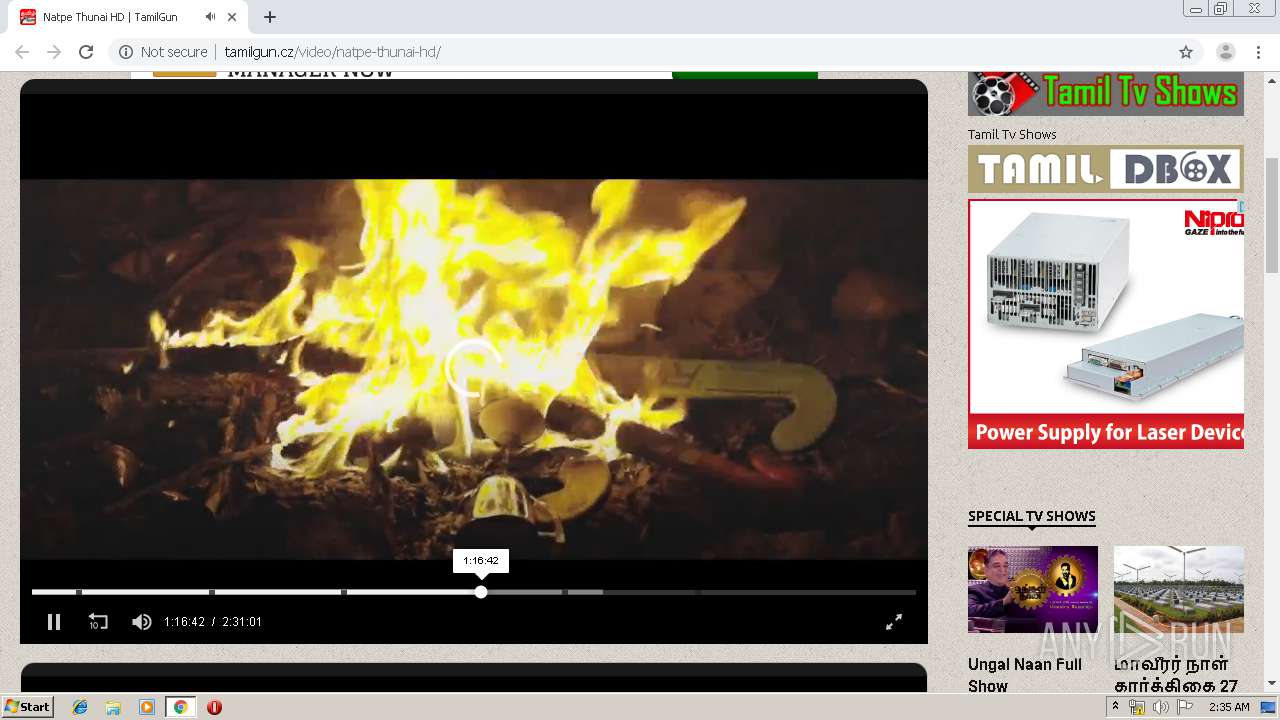This screenshot has height=720, width=1280.
Task: Open Chrome three-dot menu
Action: click(x=1258, y=52)
